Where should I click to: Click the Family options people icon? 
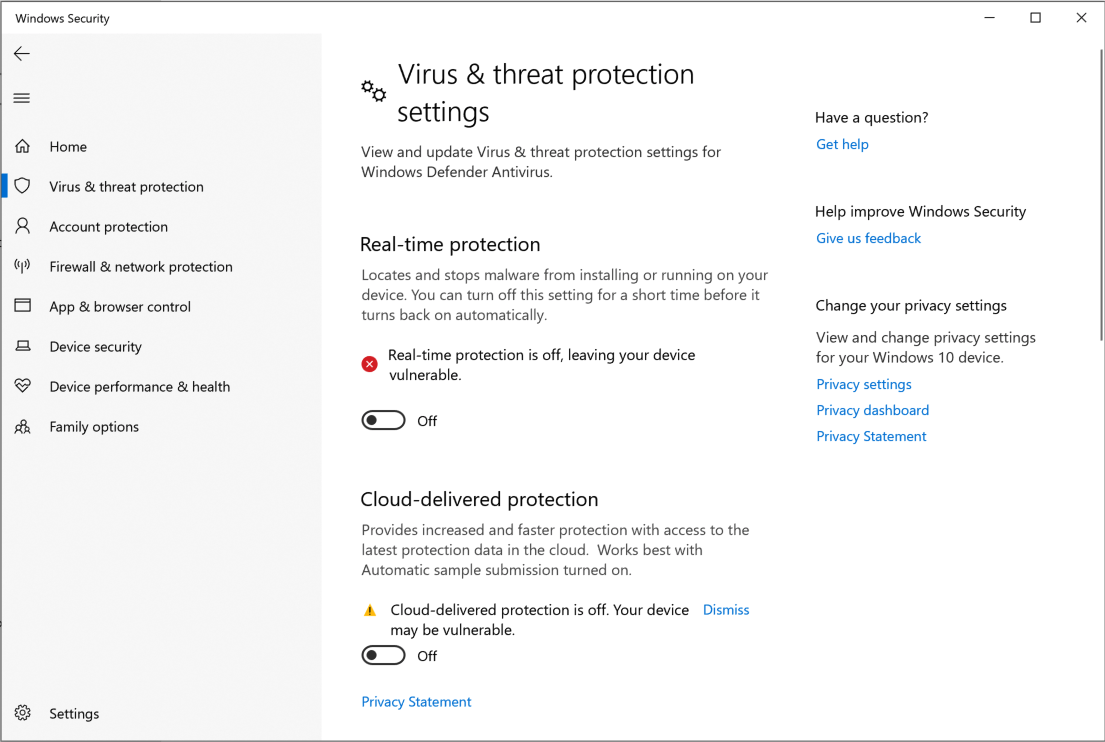point(22,427)
